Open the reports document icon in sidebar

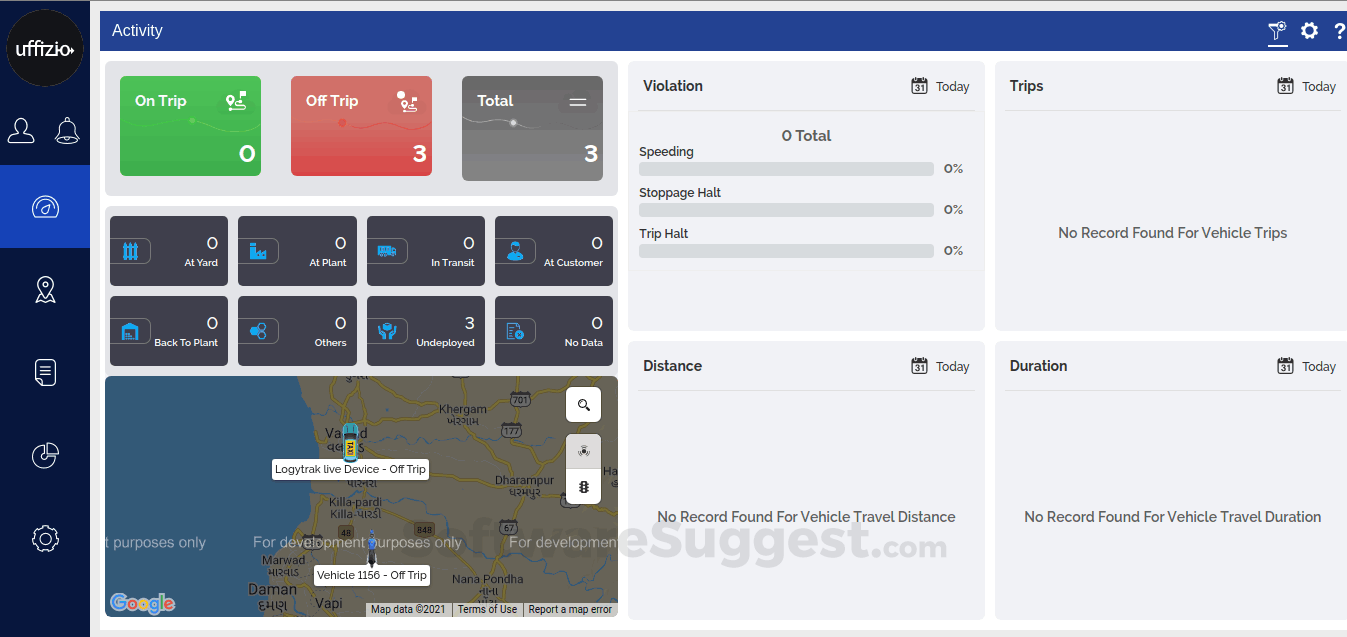click(45, 372)
